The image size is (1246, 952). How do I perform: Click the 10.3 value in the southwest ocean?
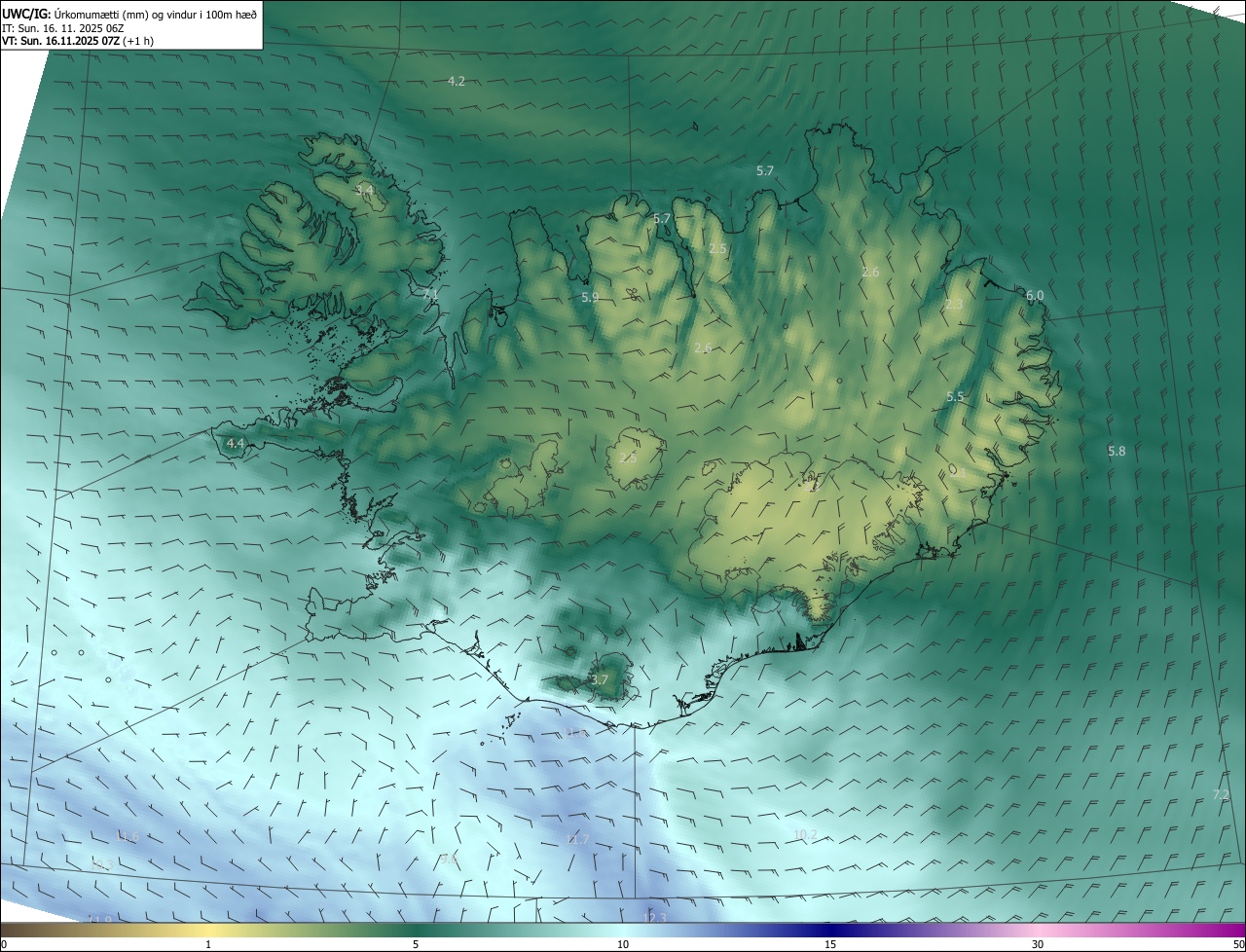click(x=100, y=863)
